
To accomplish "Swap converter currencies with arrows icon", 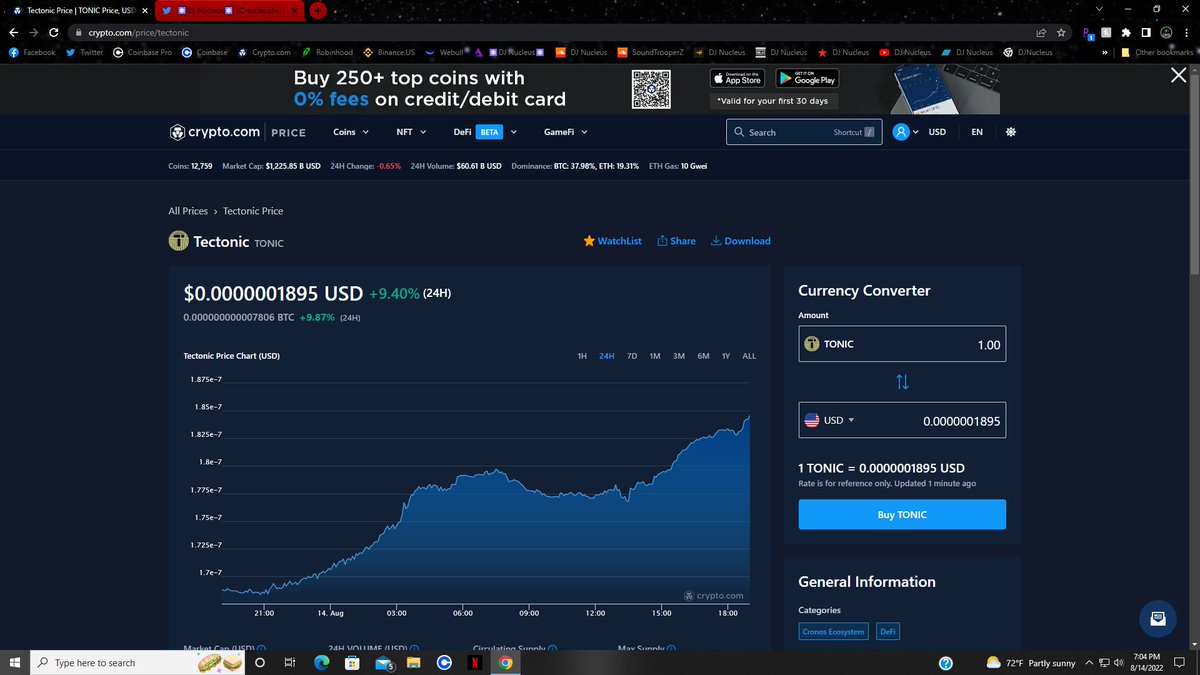I will tap(902, 382).
